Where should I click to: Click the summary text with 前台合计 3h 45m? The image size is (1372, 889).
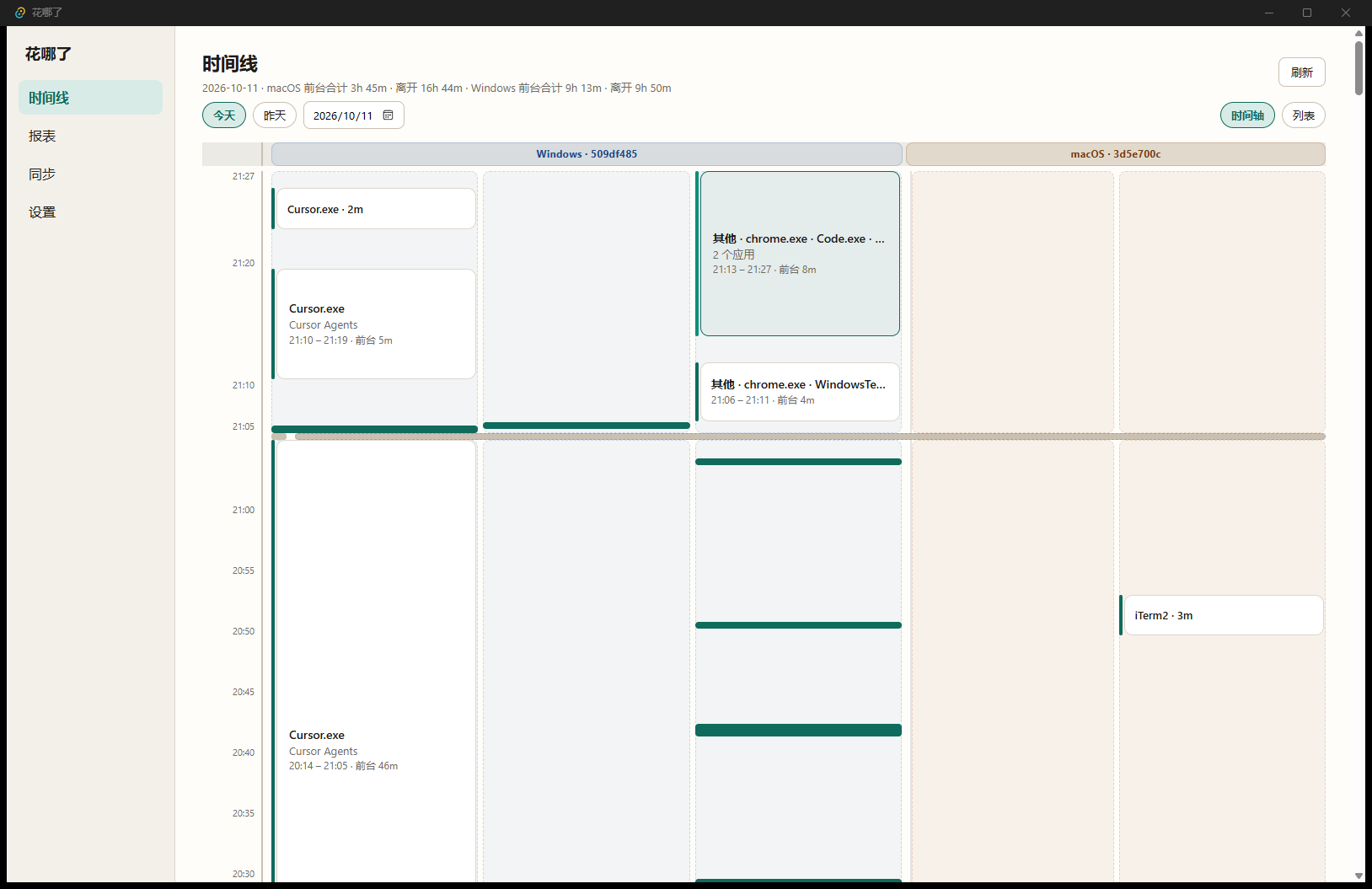click(437, 88)
